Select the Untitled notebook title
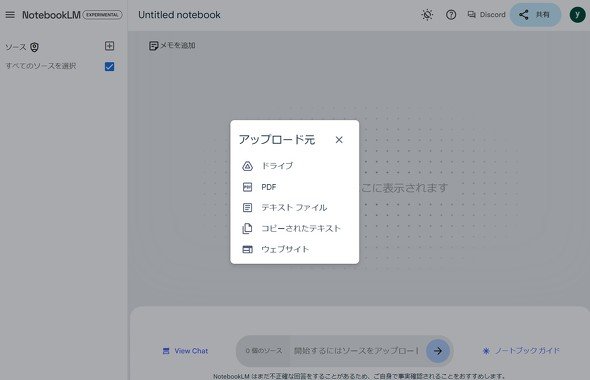The height and width of the screenshot is (380, 590). coord(179,15)
